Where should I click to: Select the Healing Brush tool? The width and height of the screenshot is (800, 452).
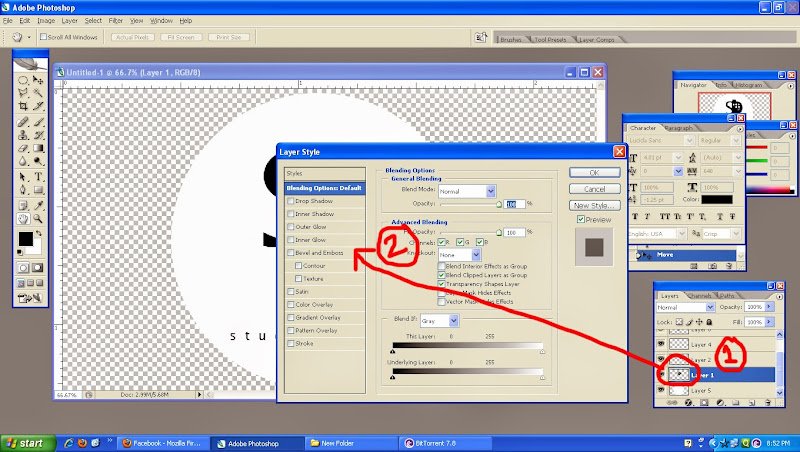coord(23,122)
